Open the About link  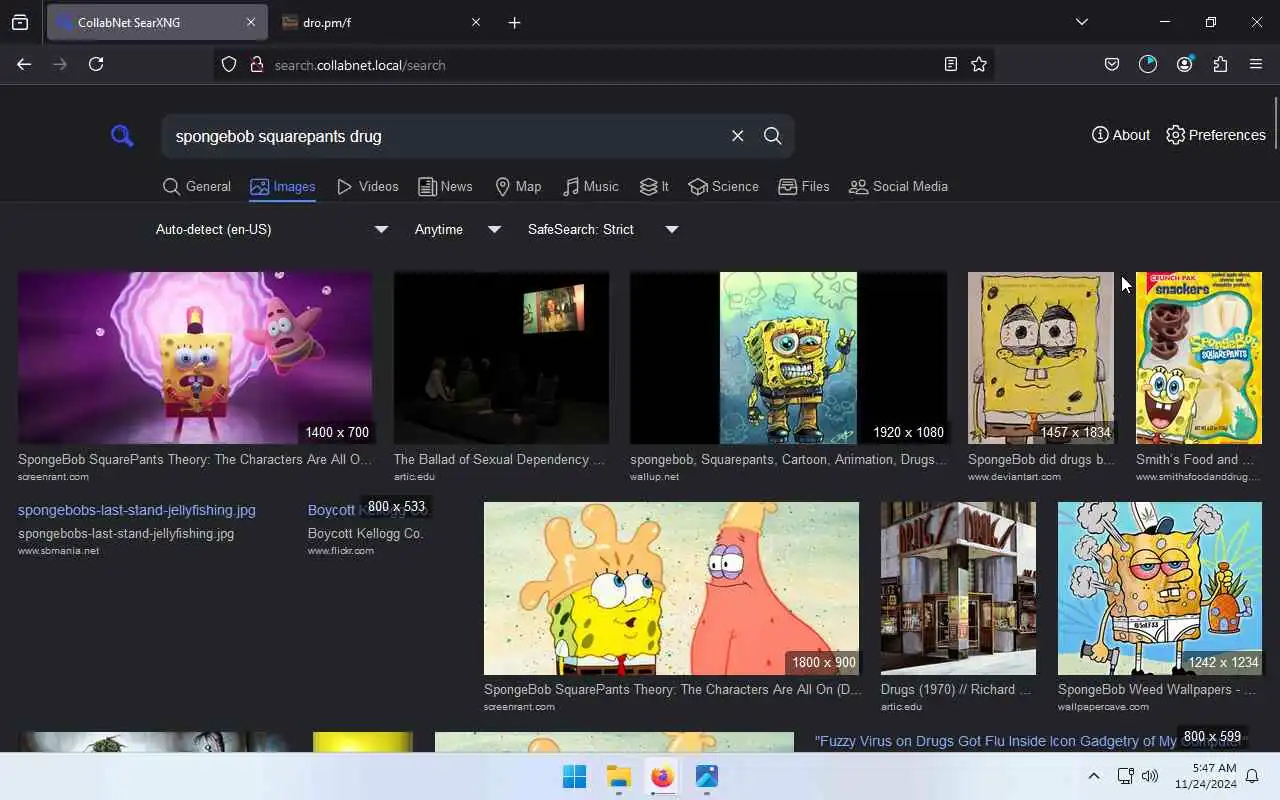click(1120, 135)
